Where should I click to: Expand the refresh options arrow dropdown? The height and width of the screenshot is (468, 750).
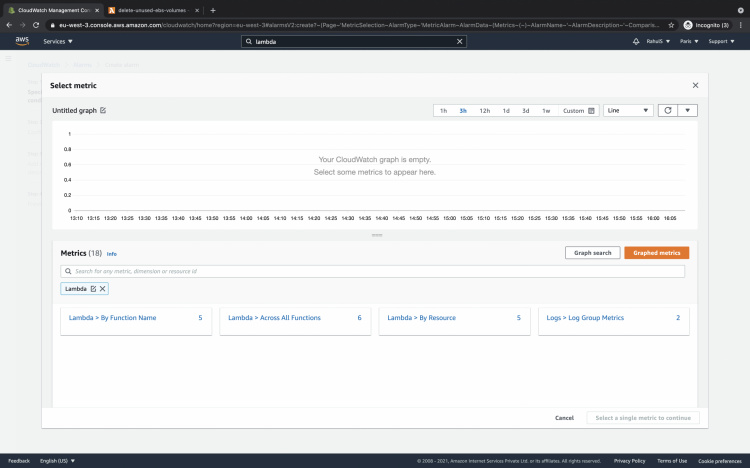pos(687,111)
